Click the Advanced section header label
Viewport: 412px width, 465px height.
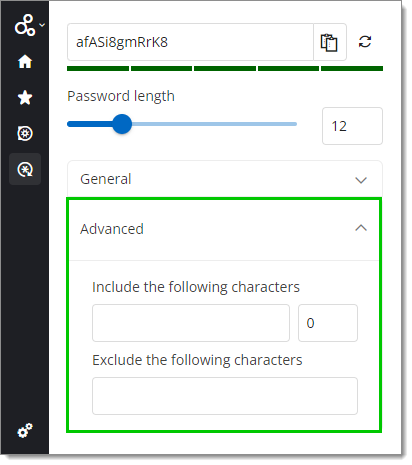(x=112, y=229)
